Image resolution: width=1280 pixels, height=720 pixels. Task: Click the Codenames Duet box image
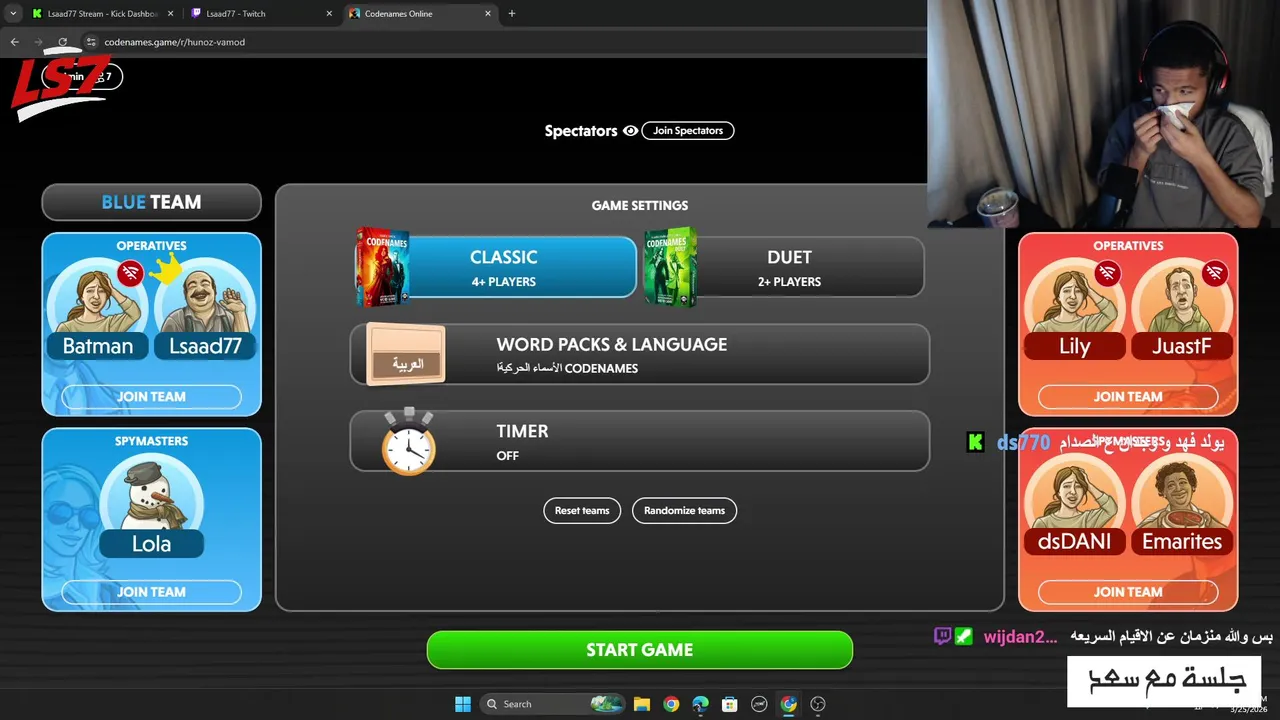[x=670, y=267]
